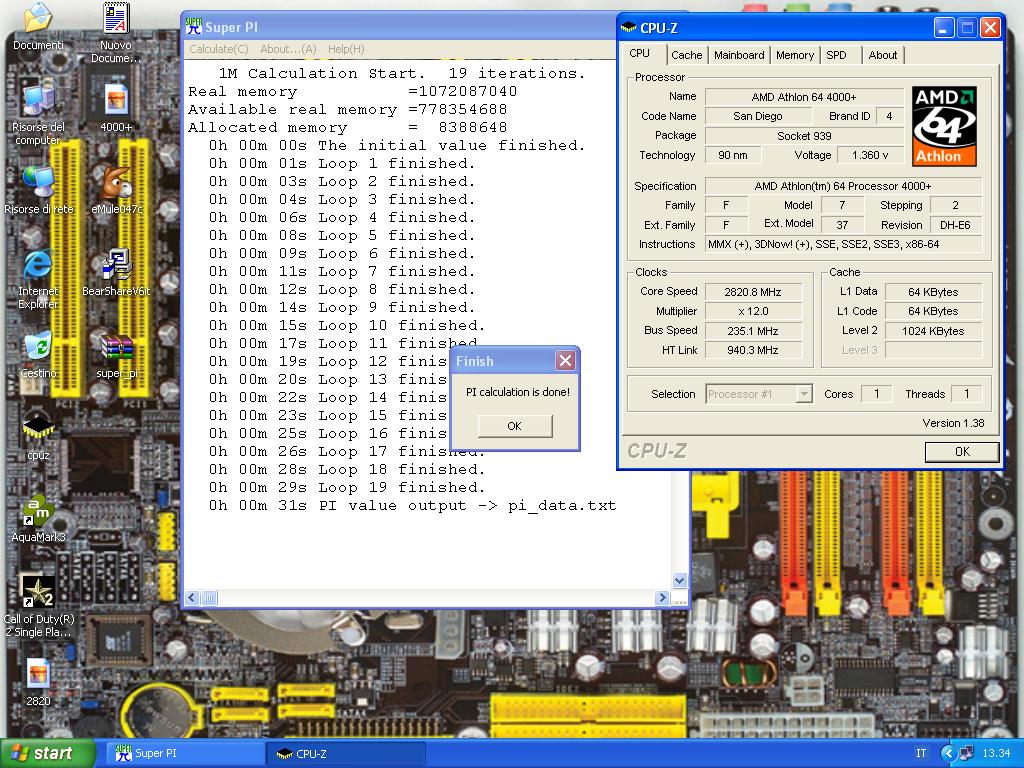Open the Nuovo Docume... desktop file icon

point(116,20)
